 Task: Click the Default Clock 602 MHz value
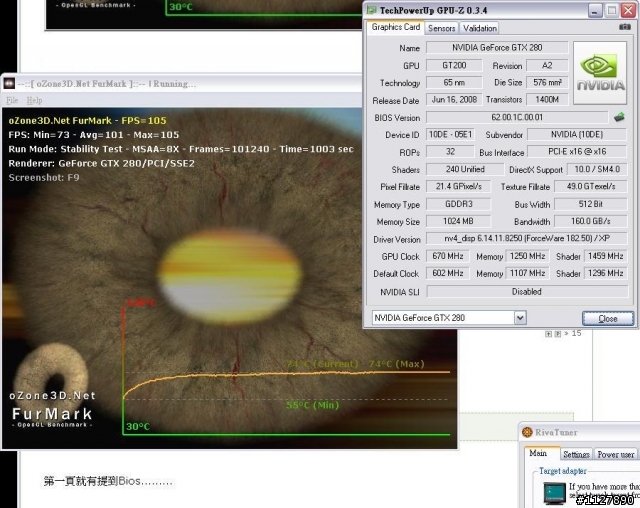(447, 273)
